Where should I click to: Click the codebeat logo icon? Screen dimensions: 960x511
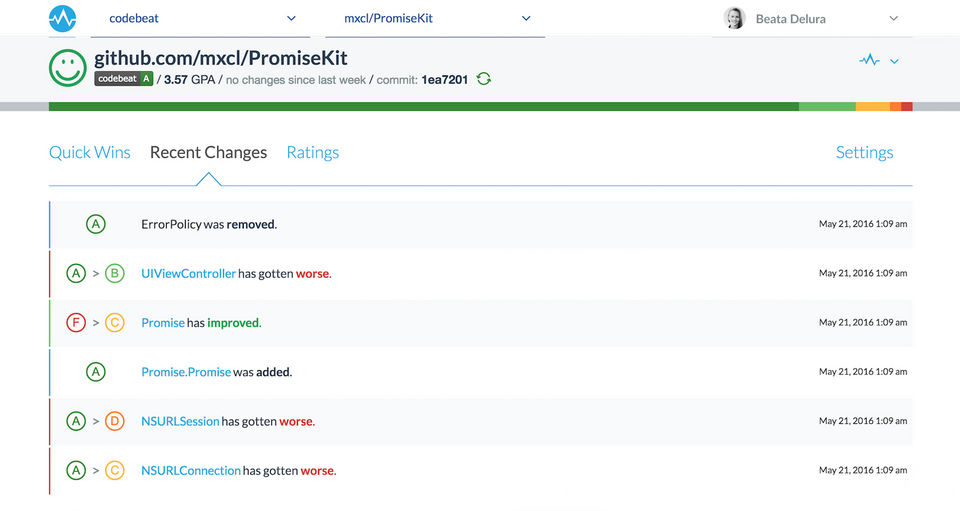(x=63, y=18)
